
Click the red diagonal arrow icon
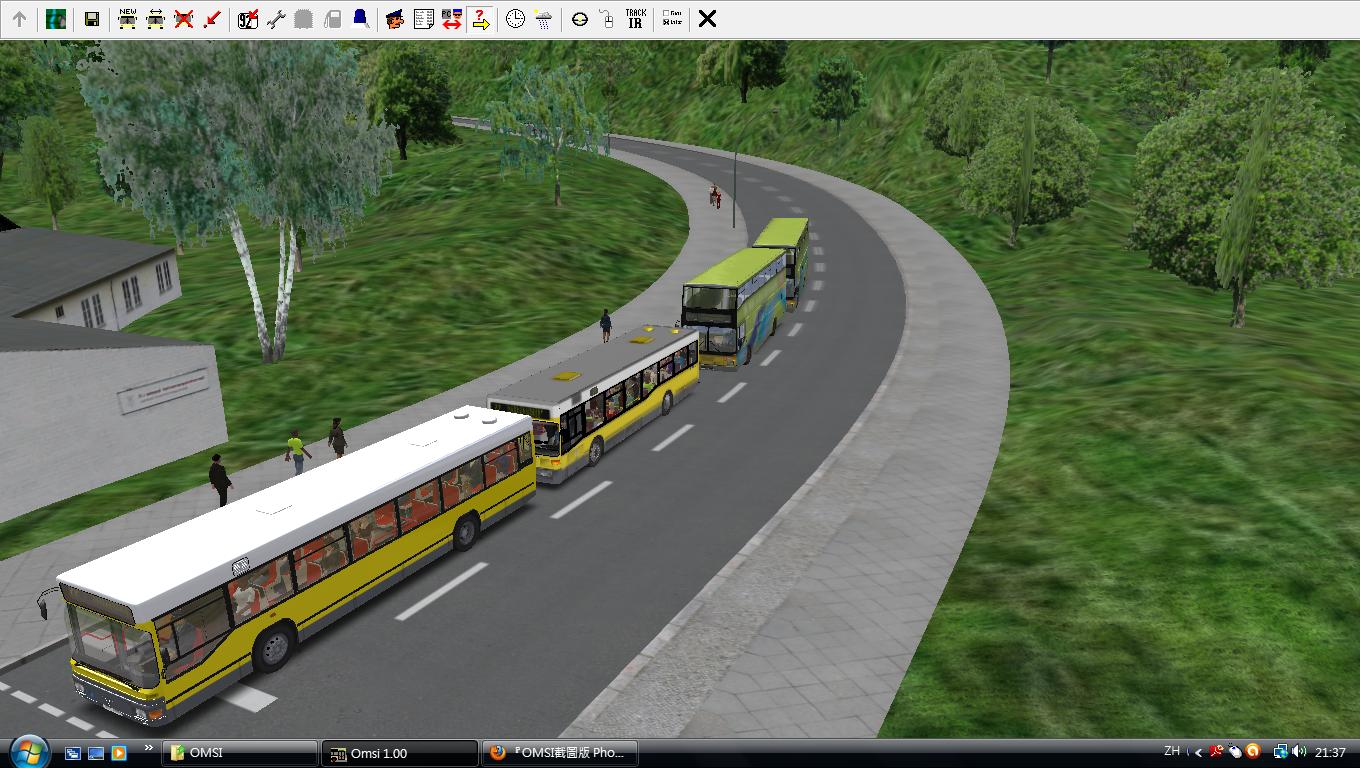point(212,19)
